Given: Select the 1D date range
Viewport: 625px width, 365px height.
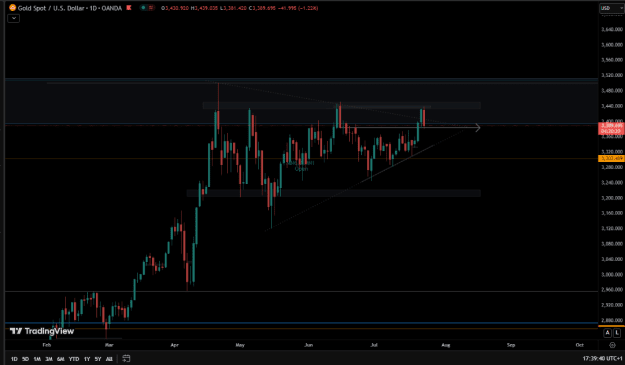Looking at the screenshot, I should click(14, 359).
